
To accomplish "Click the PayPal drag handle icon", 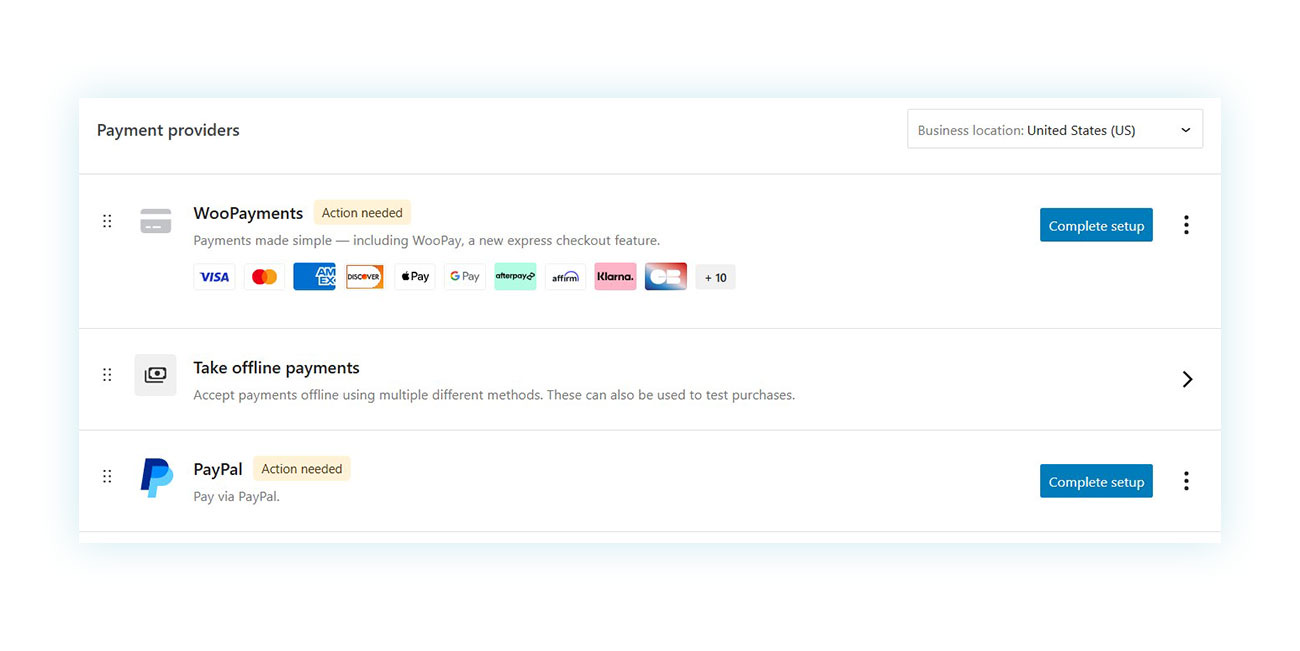I will pos(107,477).
